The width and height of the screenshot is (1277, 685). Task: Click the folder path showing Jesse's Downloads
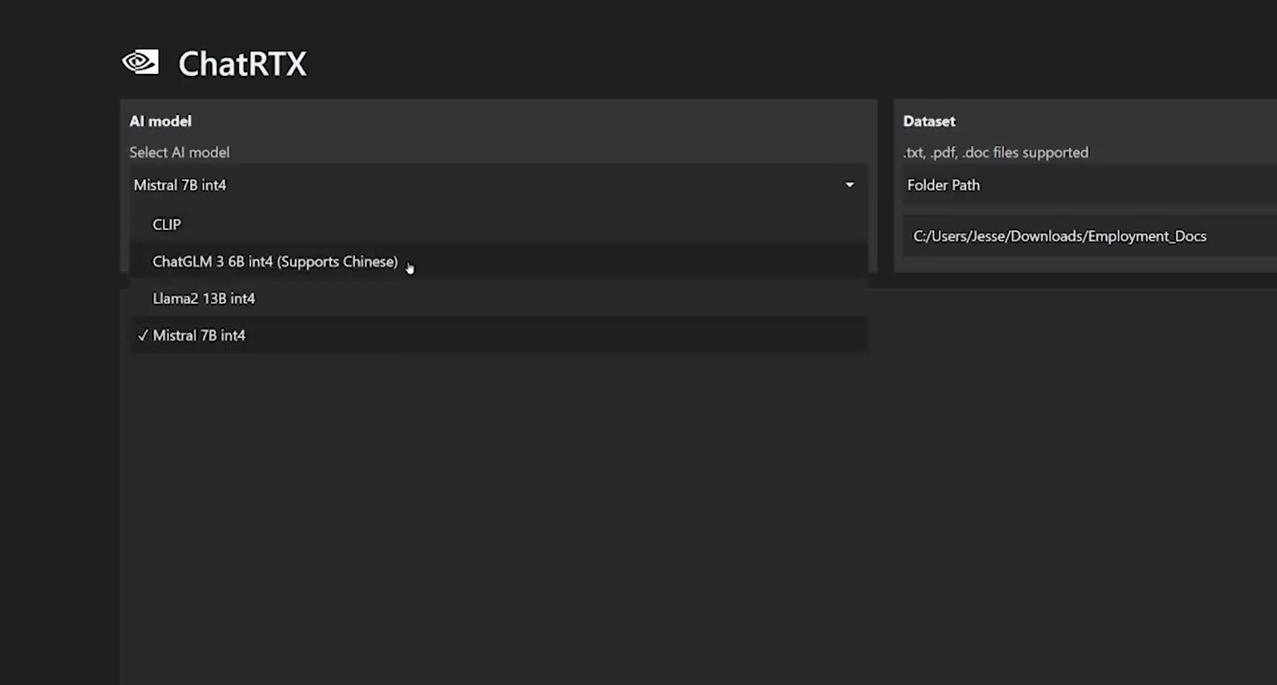click(1059, 236)
